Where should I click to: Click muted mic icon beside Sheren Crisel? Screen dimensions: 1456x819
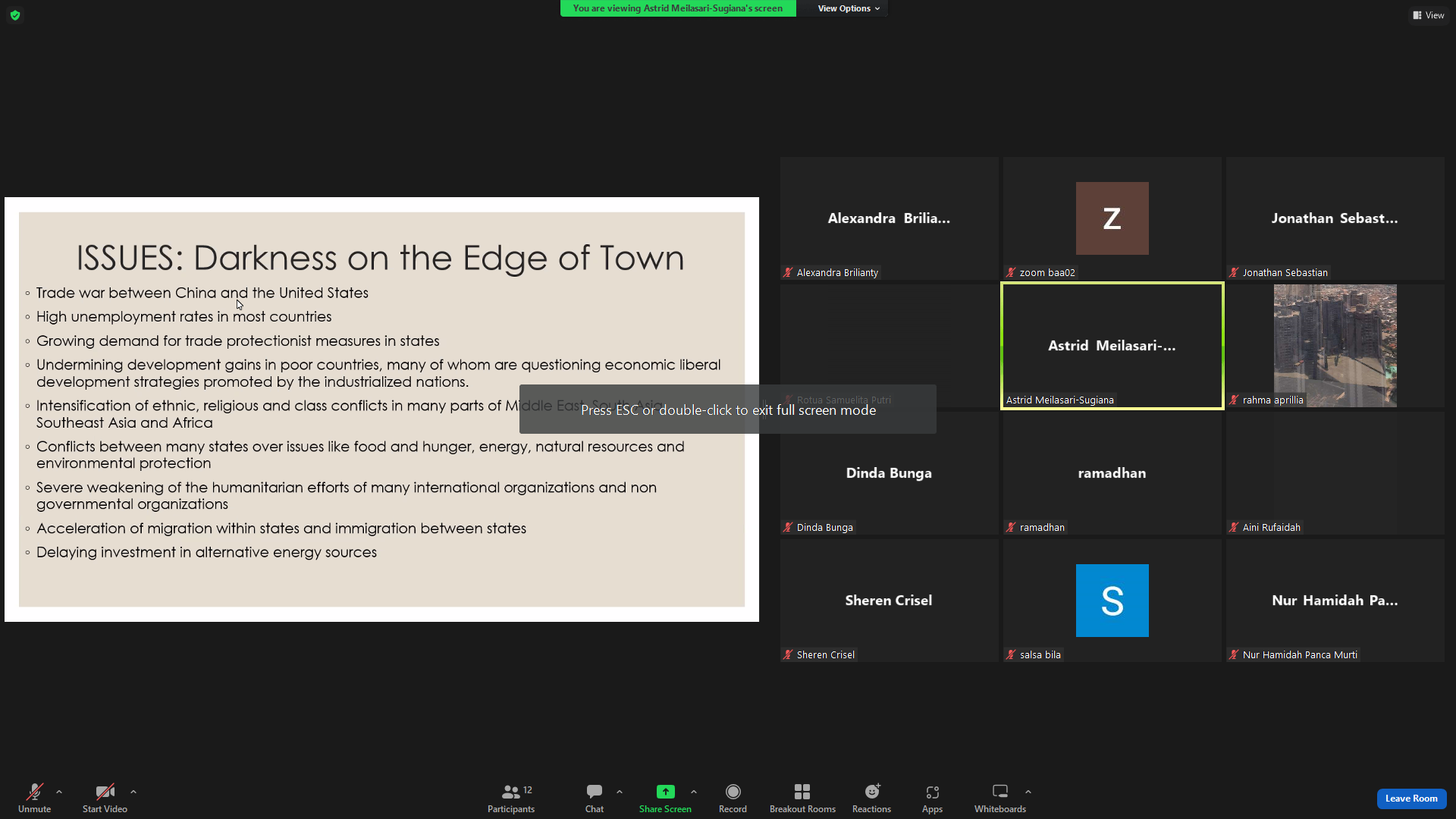(x=789, y=655)
